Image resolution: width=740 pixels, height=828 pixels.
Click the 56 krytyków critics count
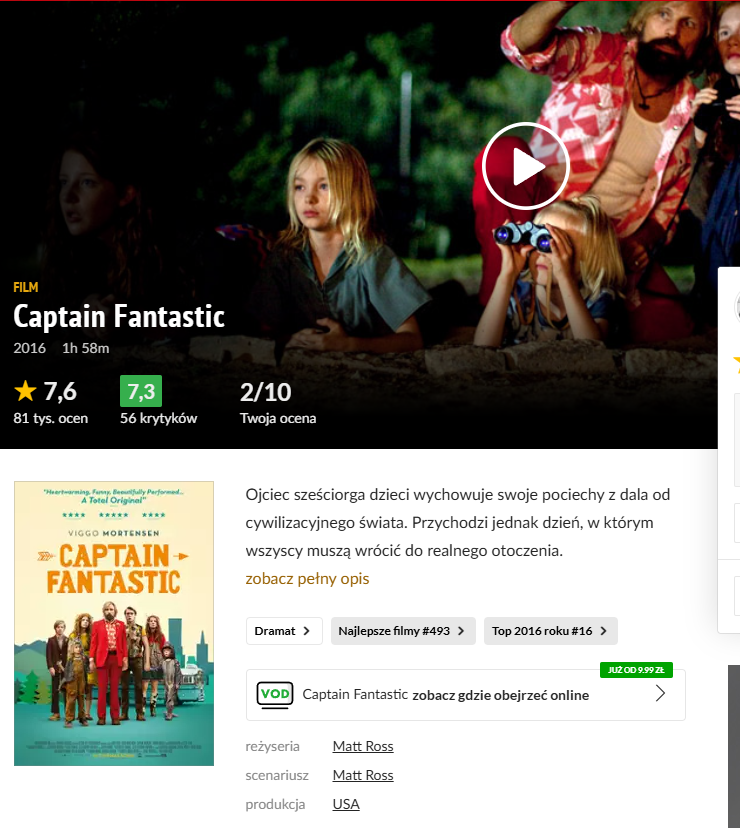[158, 418]
